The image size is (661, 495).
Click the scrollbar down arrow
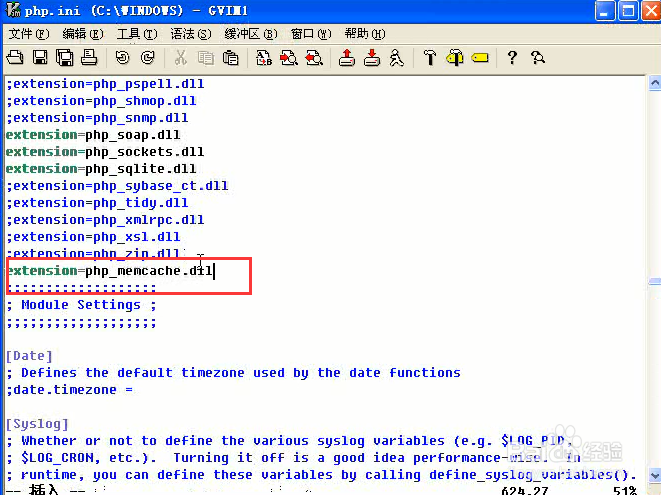point(655,474)
